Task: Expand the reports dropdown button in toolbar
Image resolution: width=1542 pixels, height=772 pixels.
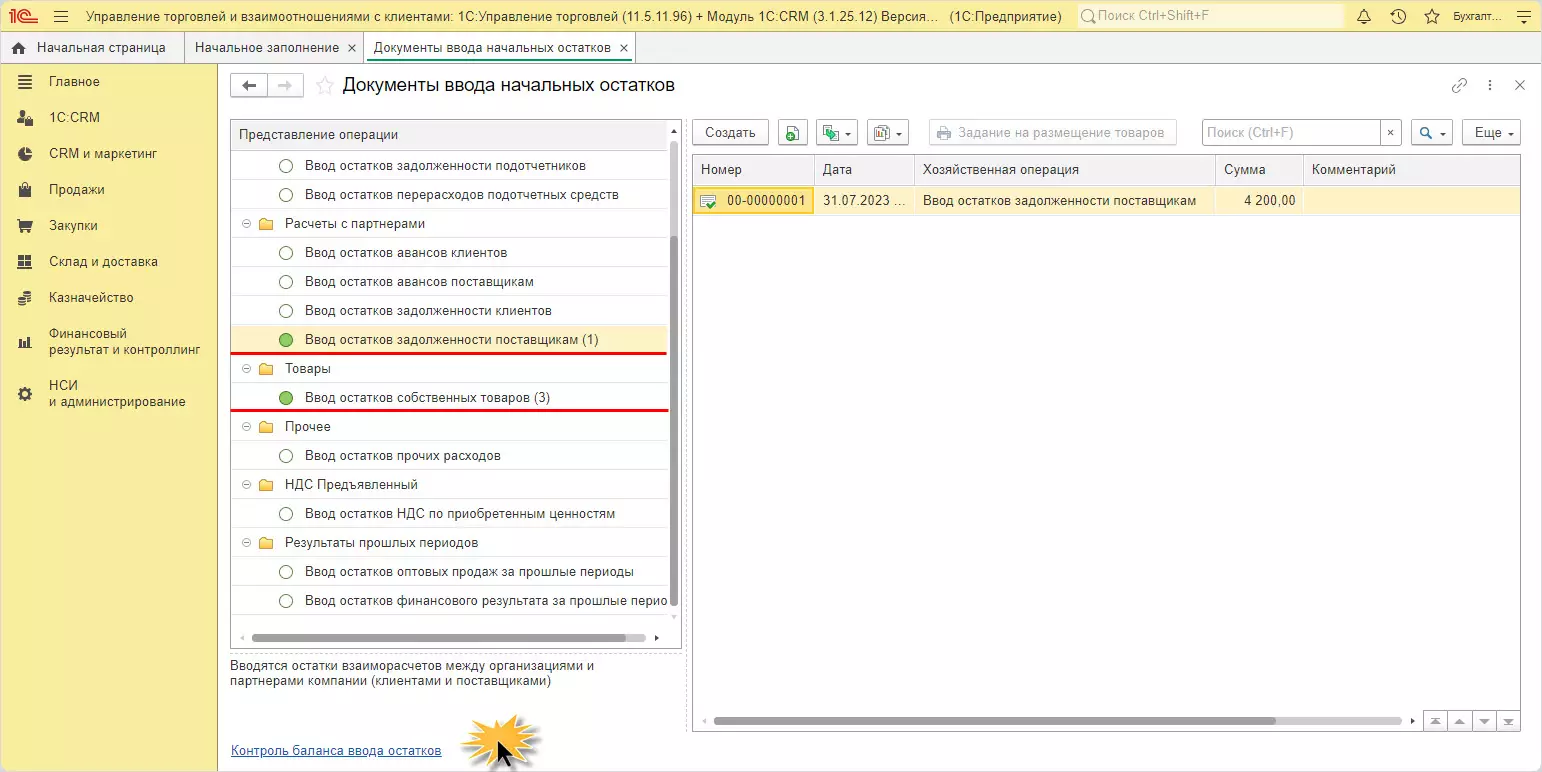Action: [886, 133]
